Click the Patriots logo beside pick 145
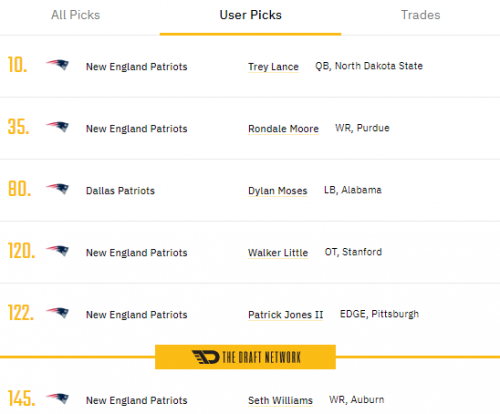This screenshot has width=500, height=414. [x=57, y=398]
